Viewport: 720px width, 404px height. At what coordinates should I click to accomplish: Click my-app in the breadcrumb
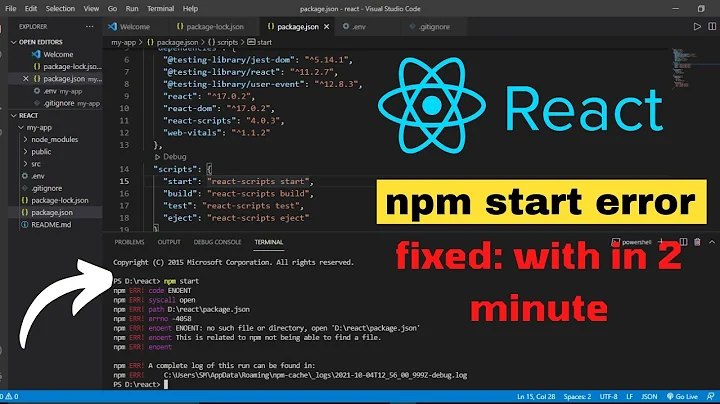point(124,42)
